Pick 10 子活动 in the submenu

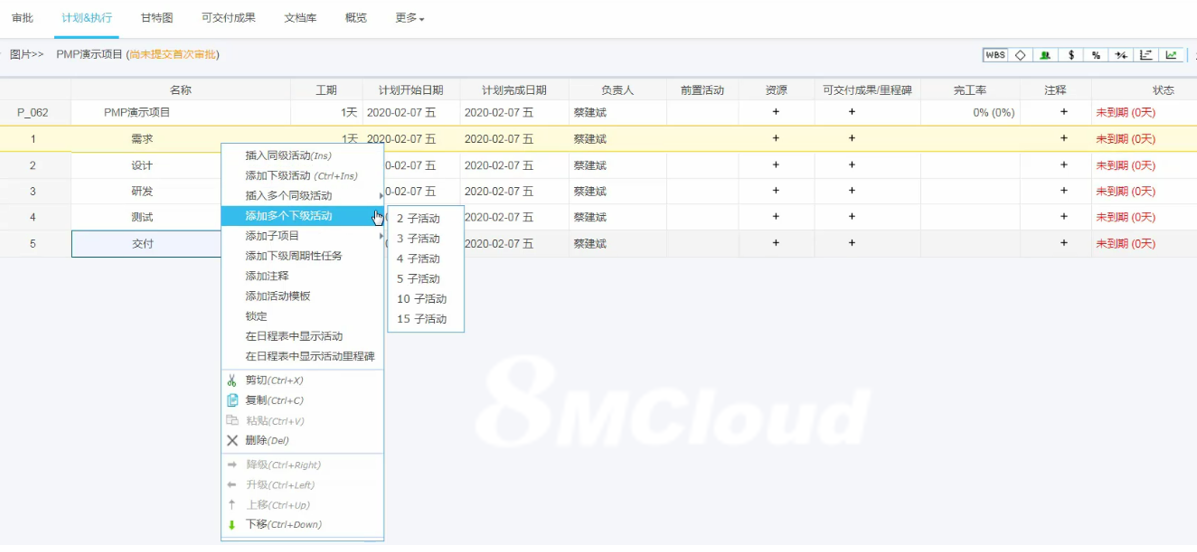click(421, 299)
